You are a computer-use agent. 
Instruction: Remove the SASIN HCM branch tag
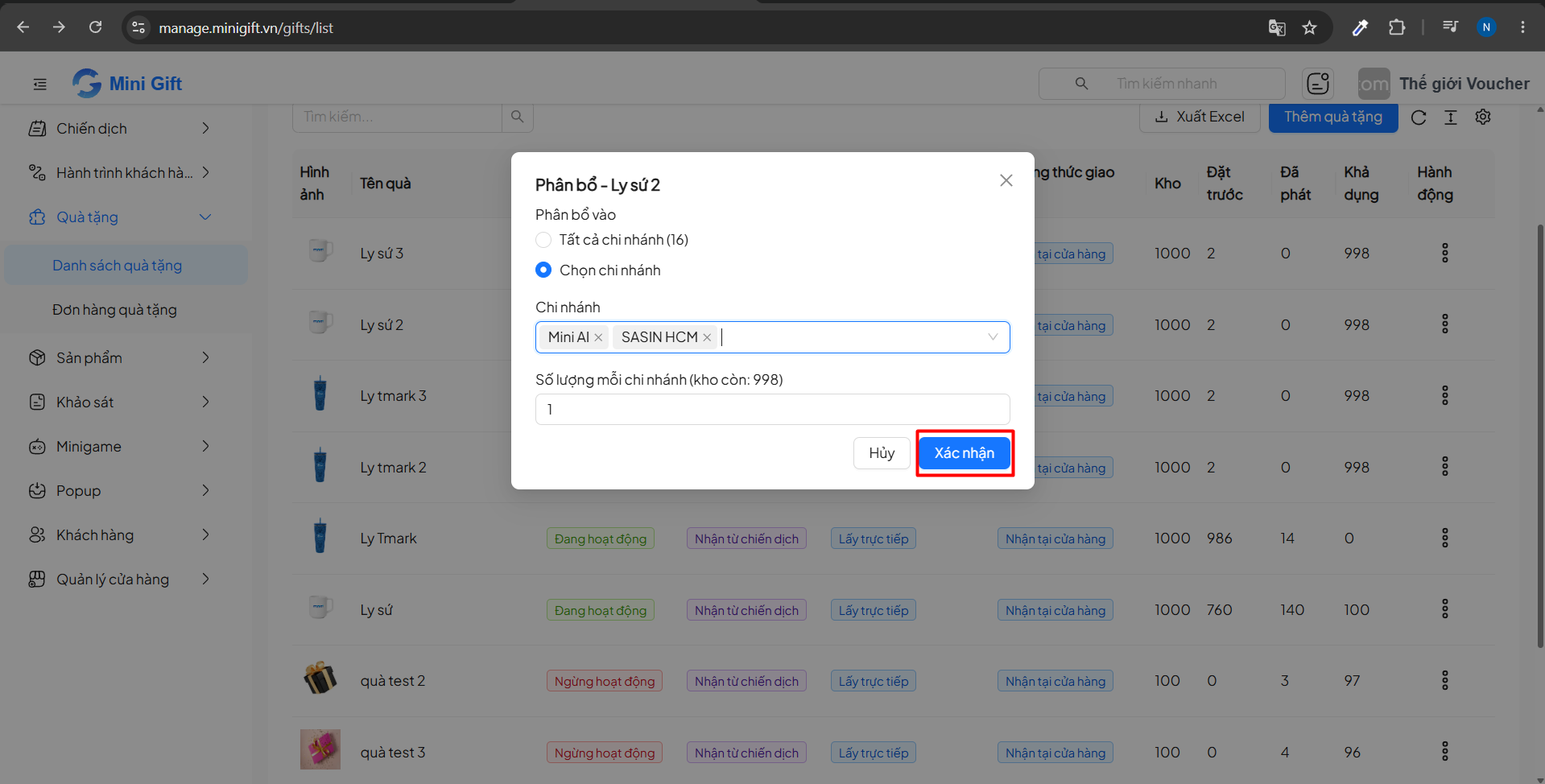click(707, 337)
